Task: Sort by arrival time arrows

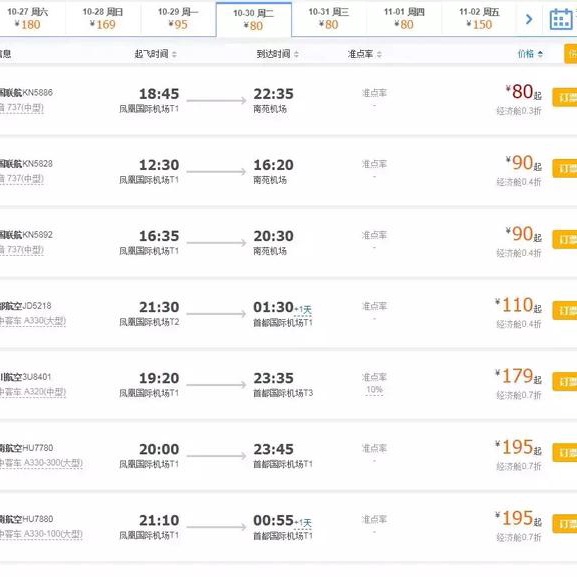Action: coord(296,54)
